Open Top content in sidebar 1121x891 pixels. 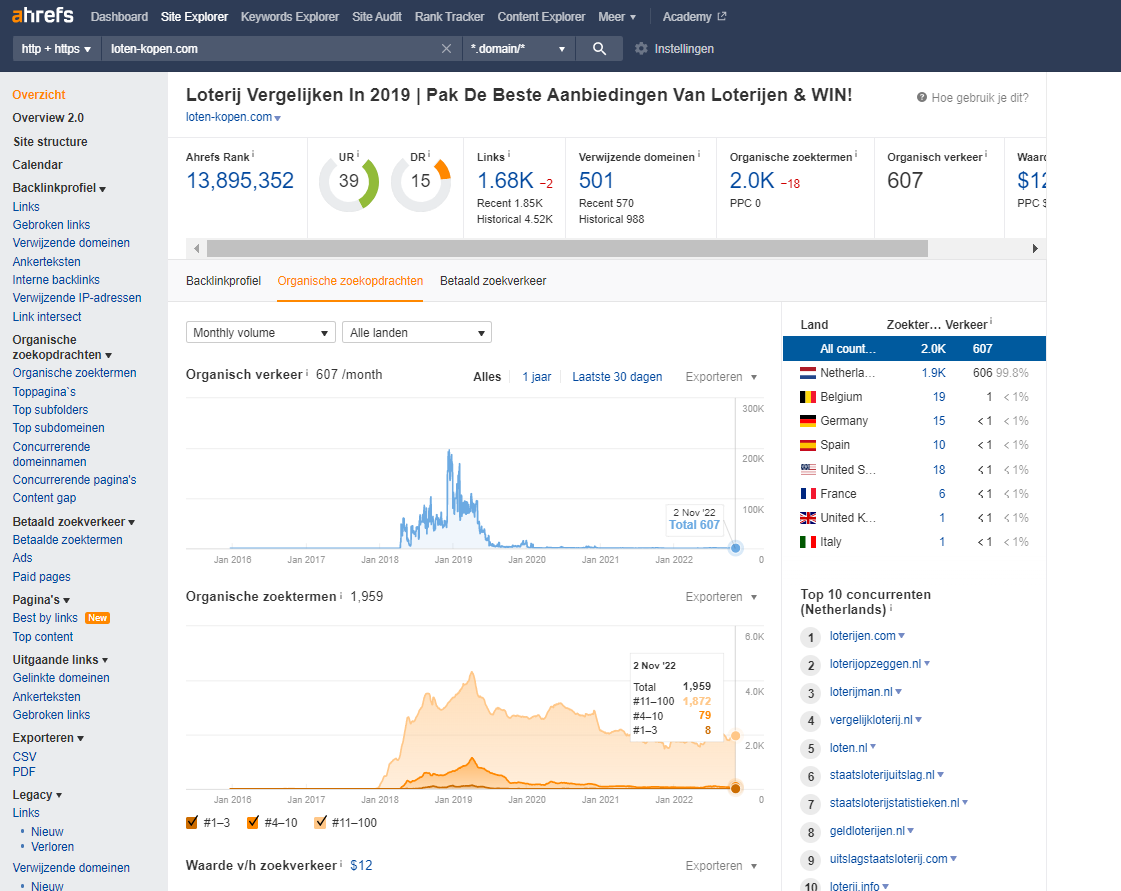tap(43, 636)
